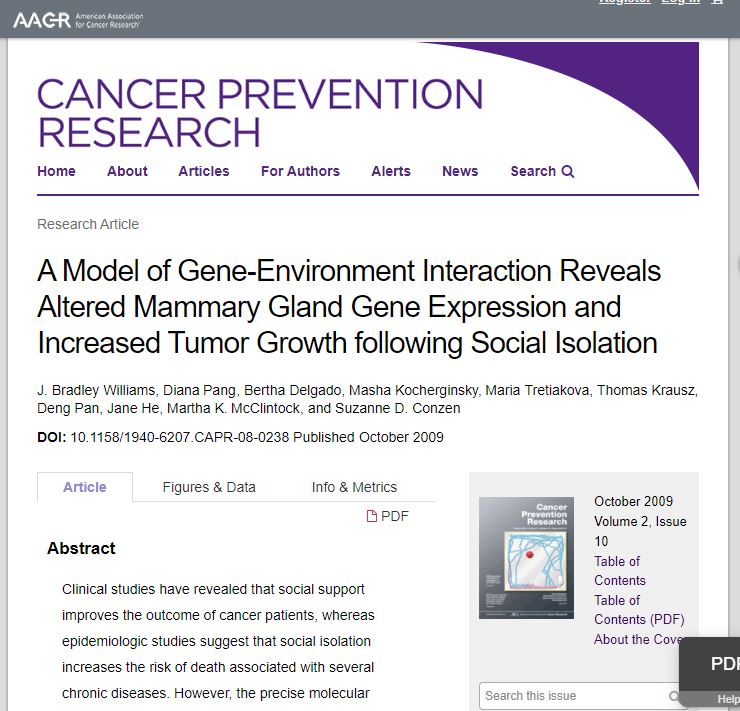Open the Alerts menu item
740x711 pixels.
tap(391, 171)
